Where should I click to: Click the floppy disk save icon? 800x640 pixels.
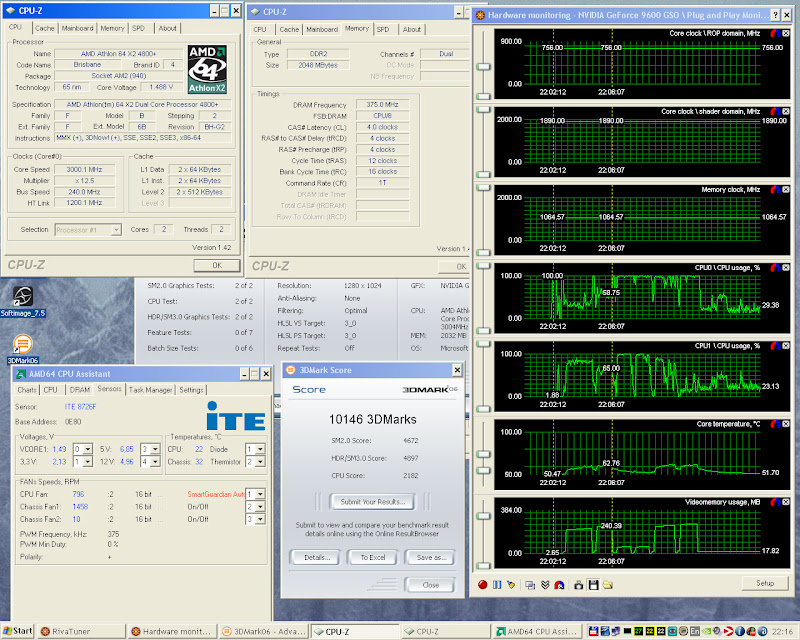[x=593, y=585]
